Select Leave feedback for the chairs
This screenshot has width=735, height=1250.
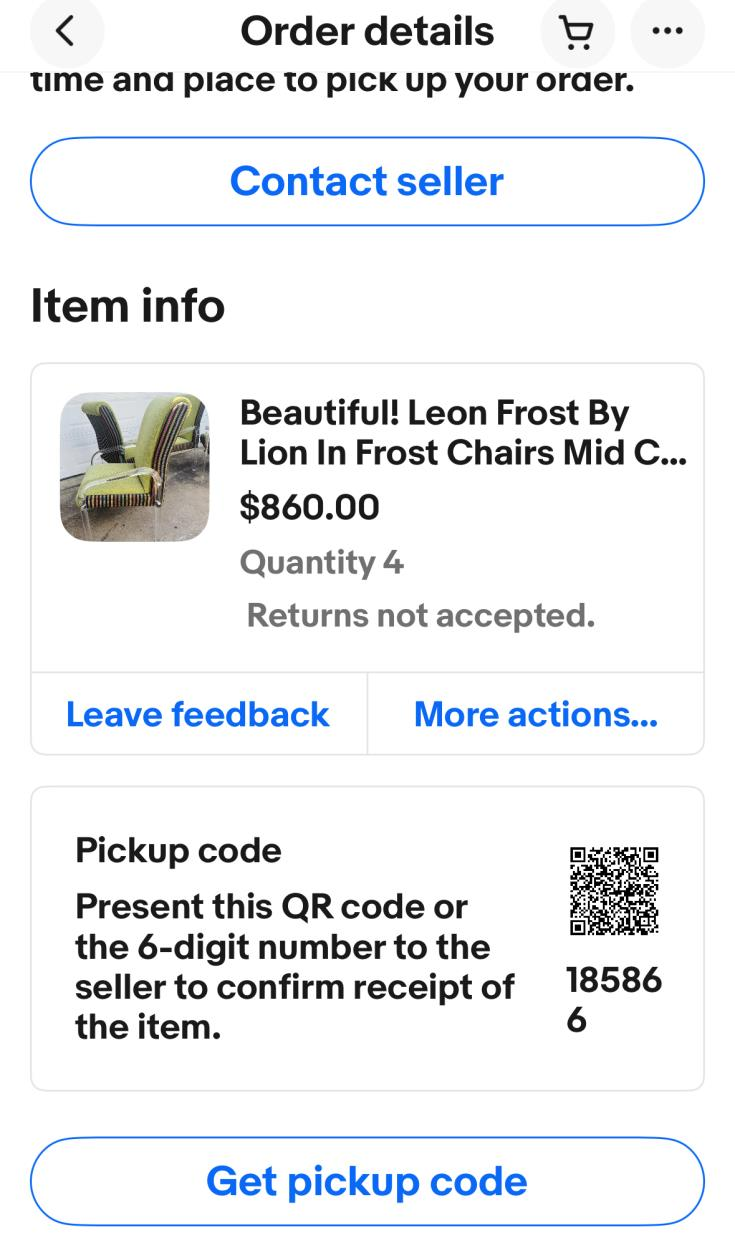coord(198,714)
